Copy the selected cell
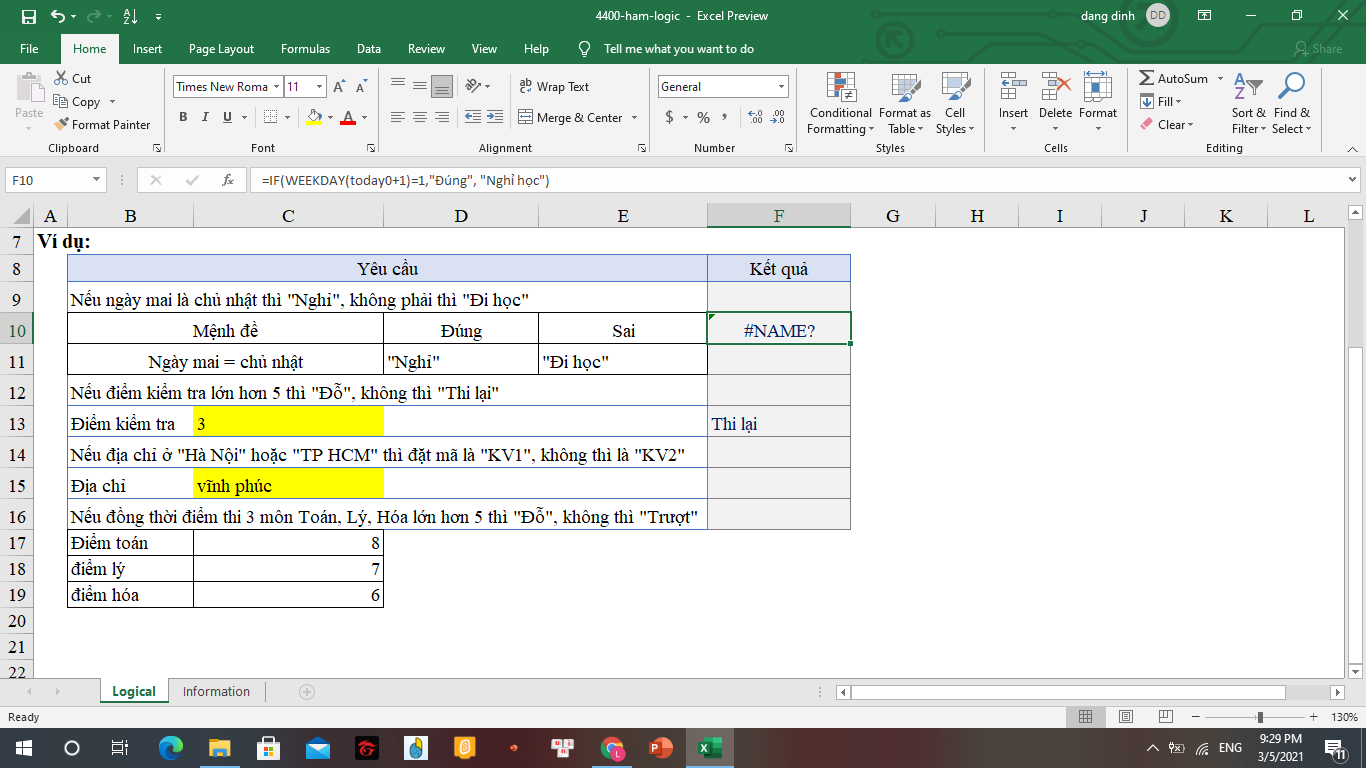Screen dimensions: 1366x768 pyautogui.click(x=78, y=101)
